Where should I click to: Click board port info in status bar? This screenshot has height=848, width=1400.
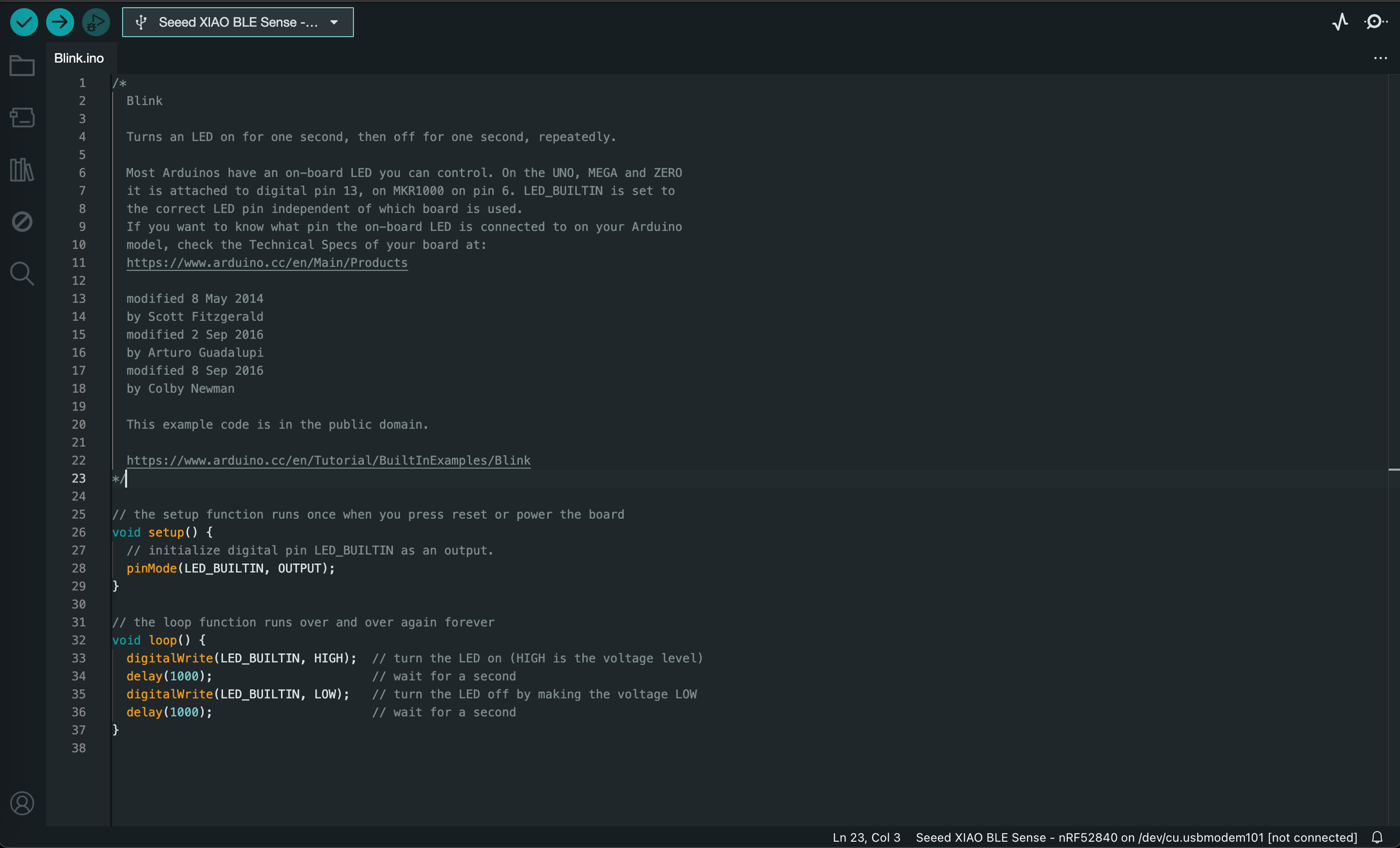coord(1136,837)
